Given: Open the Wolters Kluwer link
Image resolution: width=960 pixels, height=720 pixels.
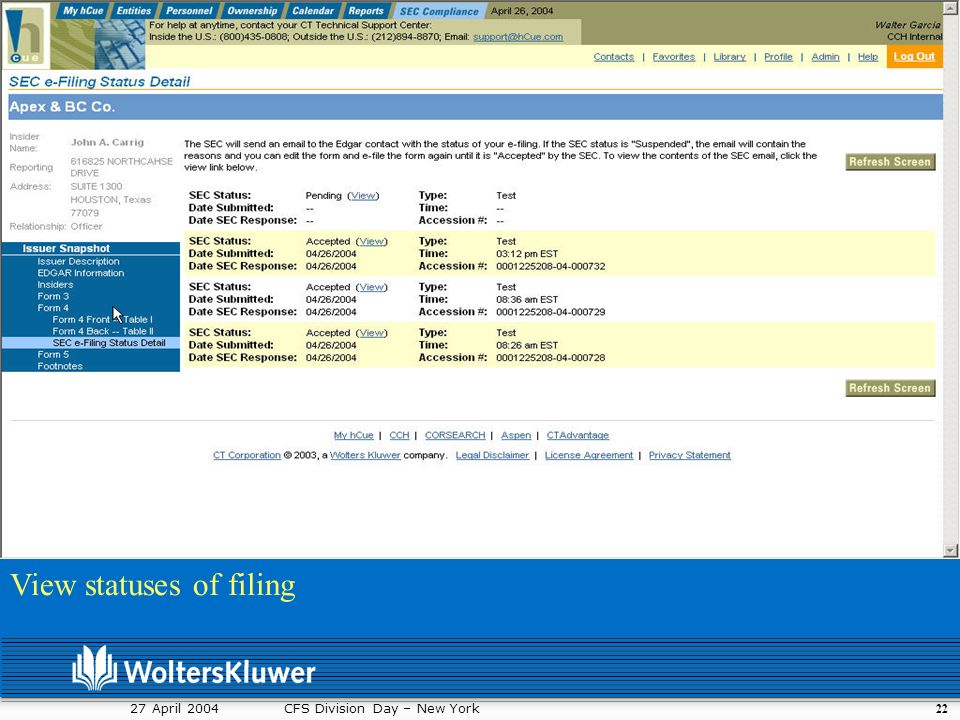Looking at the screenshot, I should 365,456.
